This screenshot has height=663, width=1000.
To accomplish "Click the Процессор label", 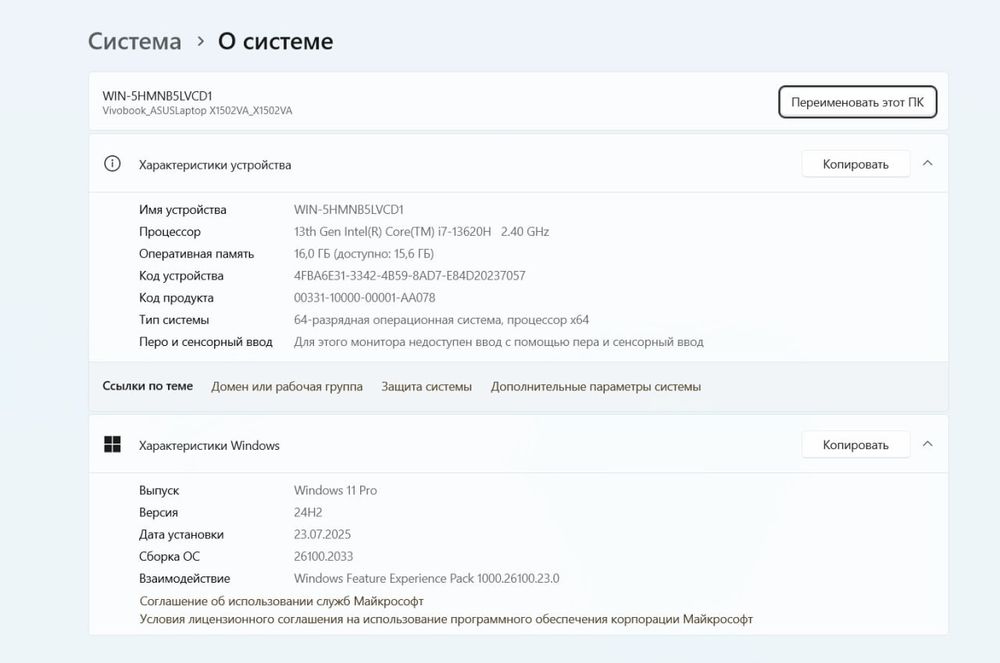I will (170, 232).
